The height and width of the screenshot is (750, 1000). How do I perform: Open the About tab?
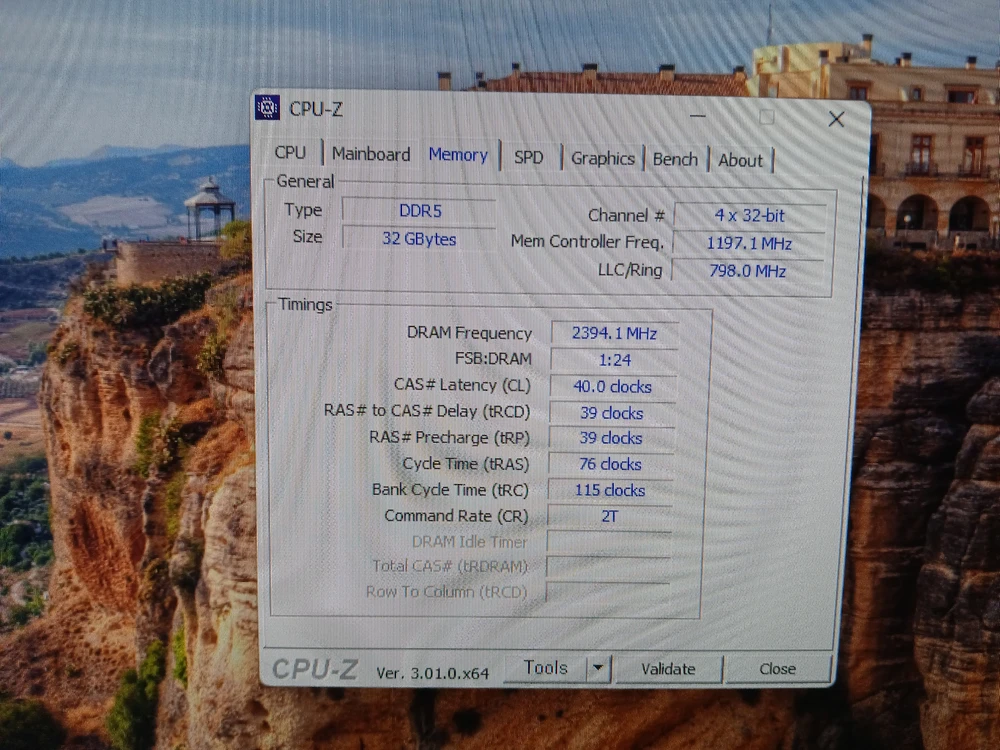click(740, 161)
